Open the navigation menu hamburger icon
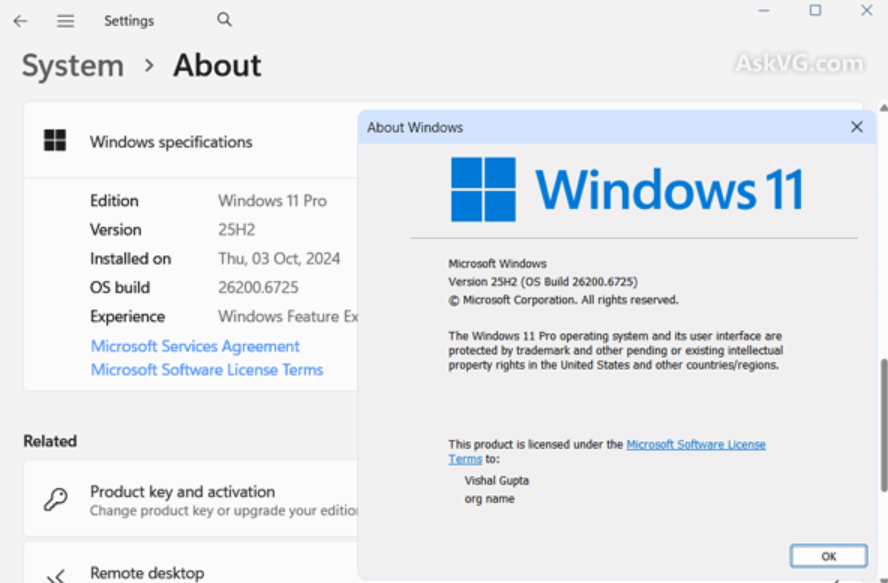 [x=65, y=20]
